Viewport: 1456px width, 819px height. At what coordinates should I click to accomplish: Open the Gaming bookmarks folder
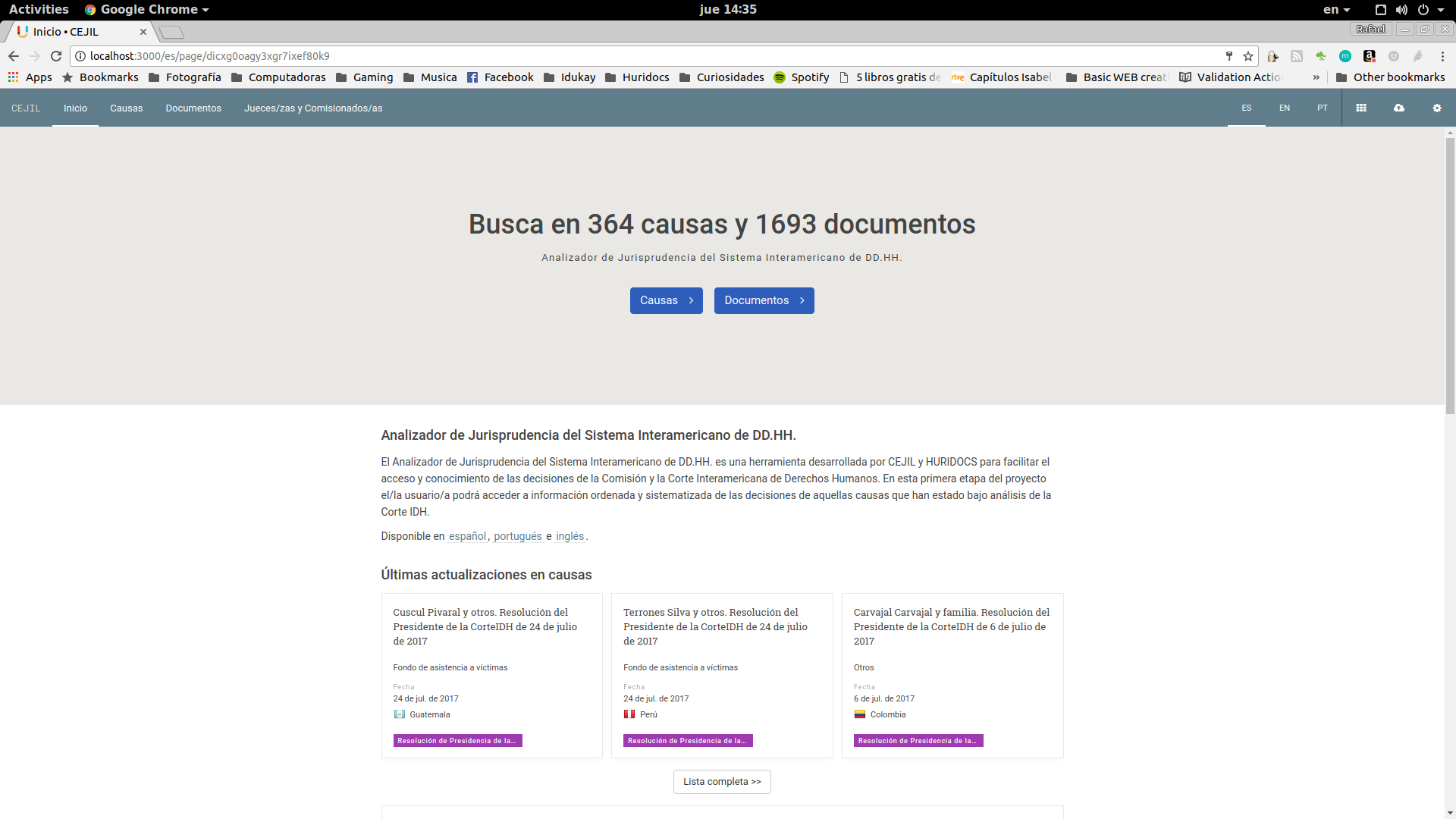365,77
